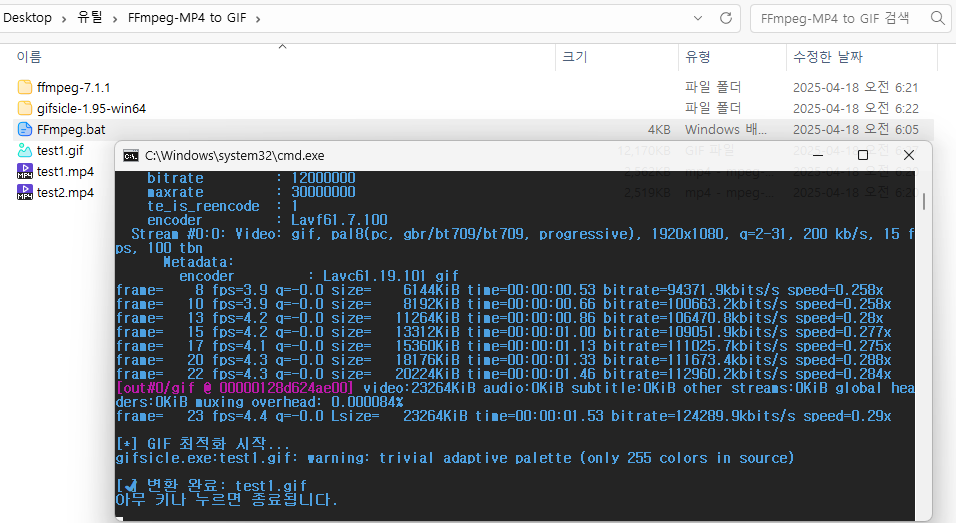Open address bar history dropdown
This screenshot has height=523, width=956.
click(x=698, y=18)
